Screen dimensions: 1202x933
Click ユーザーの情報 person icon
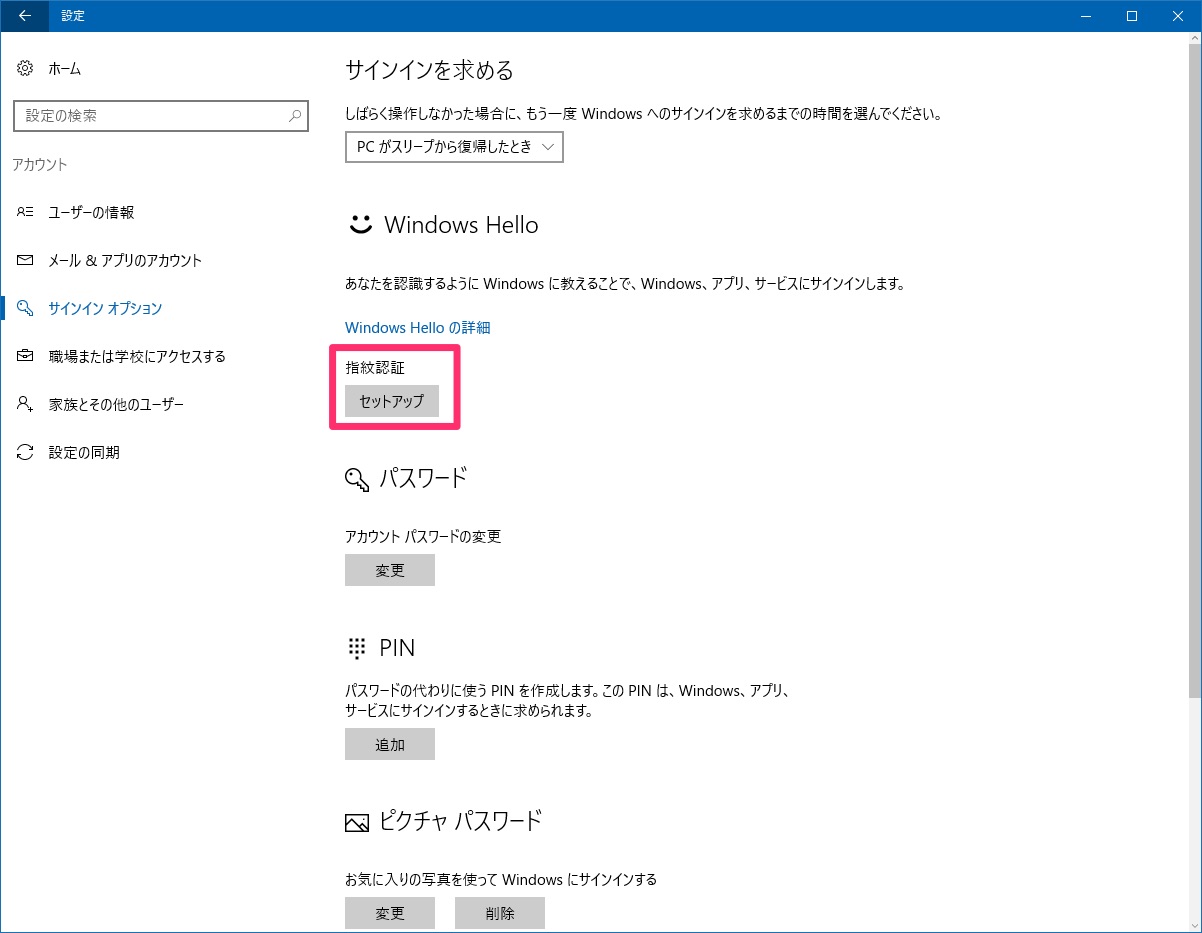pos(26,213)
